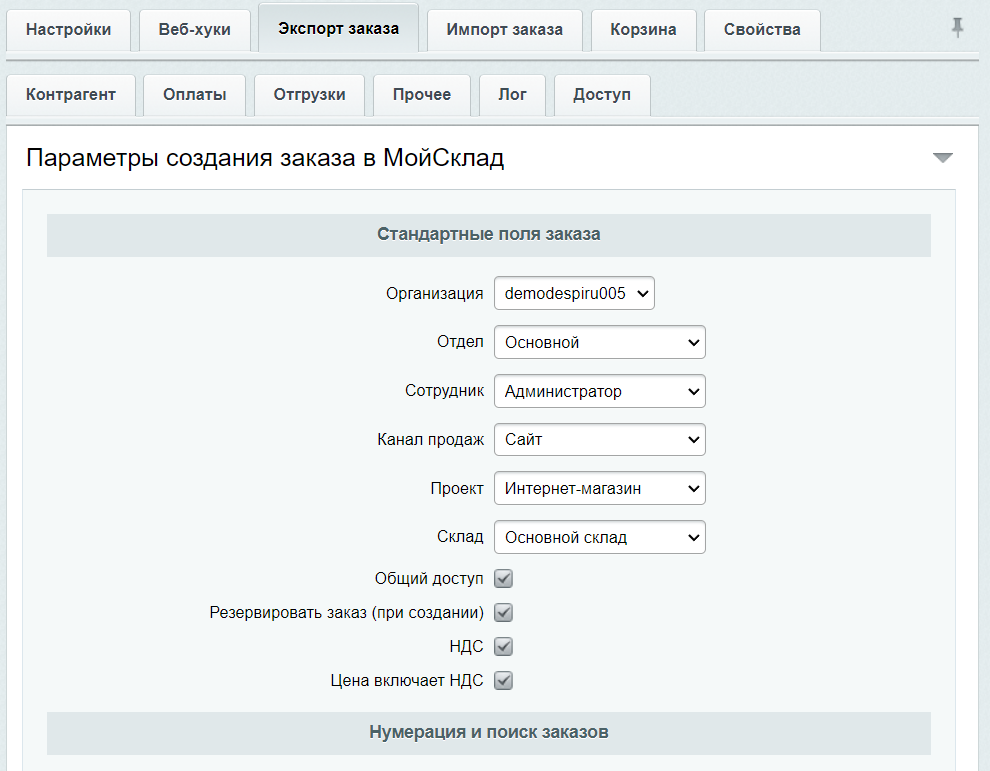Open the Сотрудник dropdown
The image size is (990, 771).
(599, 391)
